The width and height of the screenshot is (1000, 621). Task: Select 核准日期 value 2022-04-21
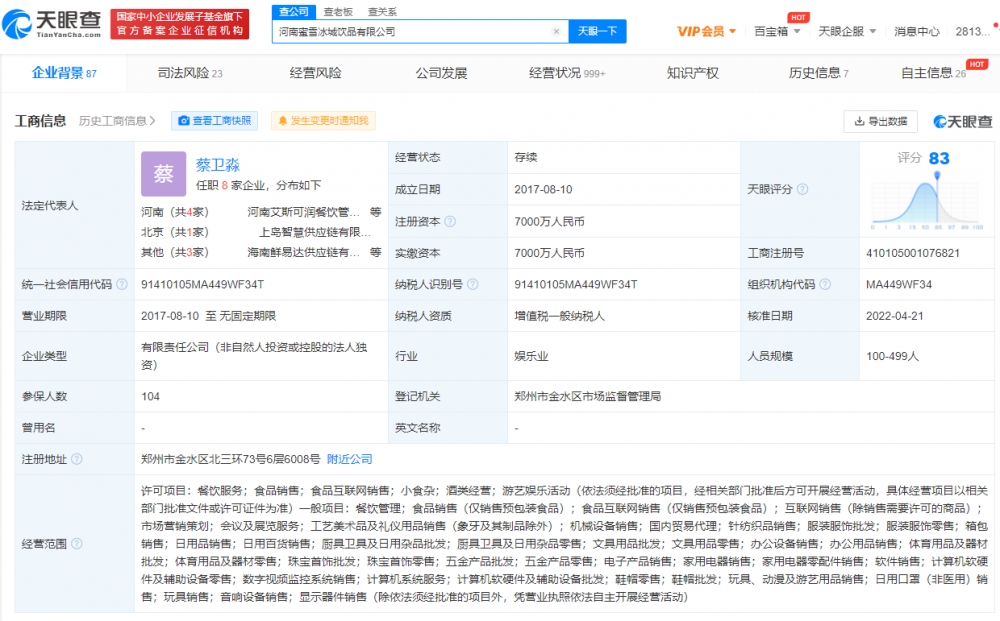pyautogui.click(x=894, y=316)
